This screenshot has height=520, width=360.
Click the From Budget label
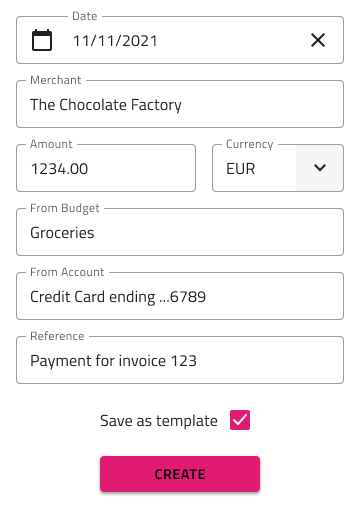click(x=65, y=208)
